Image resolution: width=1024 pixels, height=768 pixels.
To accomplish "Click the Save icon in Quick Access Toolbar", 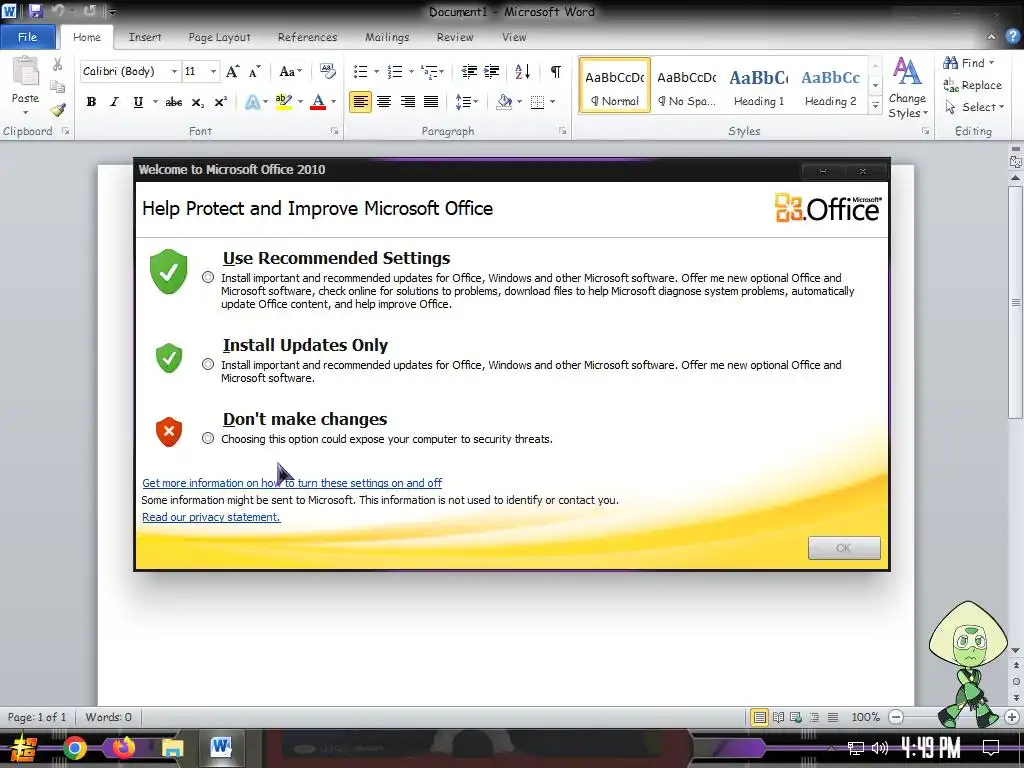I will pos(35,10).
